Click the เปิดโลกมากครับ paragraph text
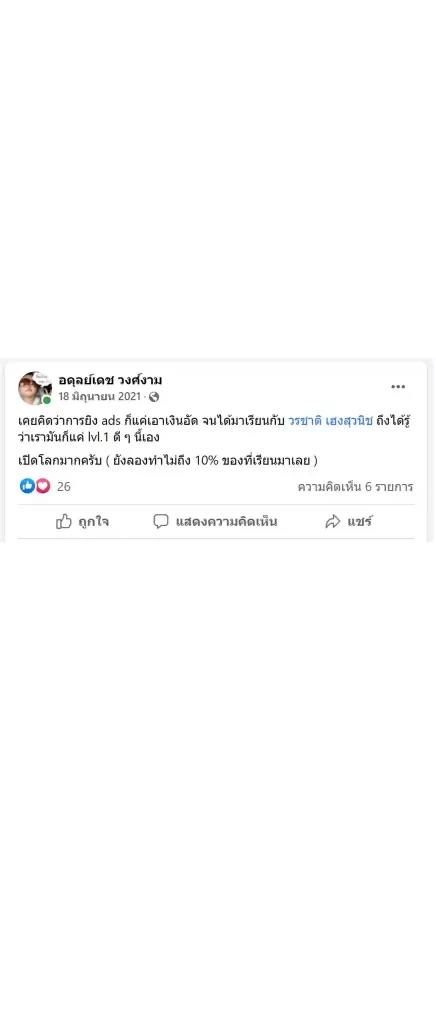This screenshot has height=1024, width=436. coord(168,461)
